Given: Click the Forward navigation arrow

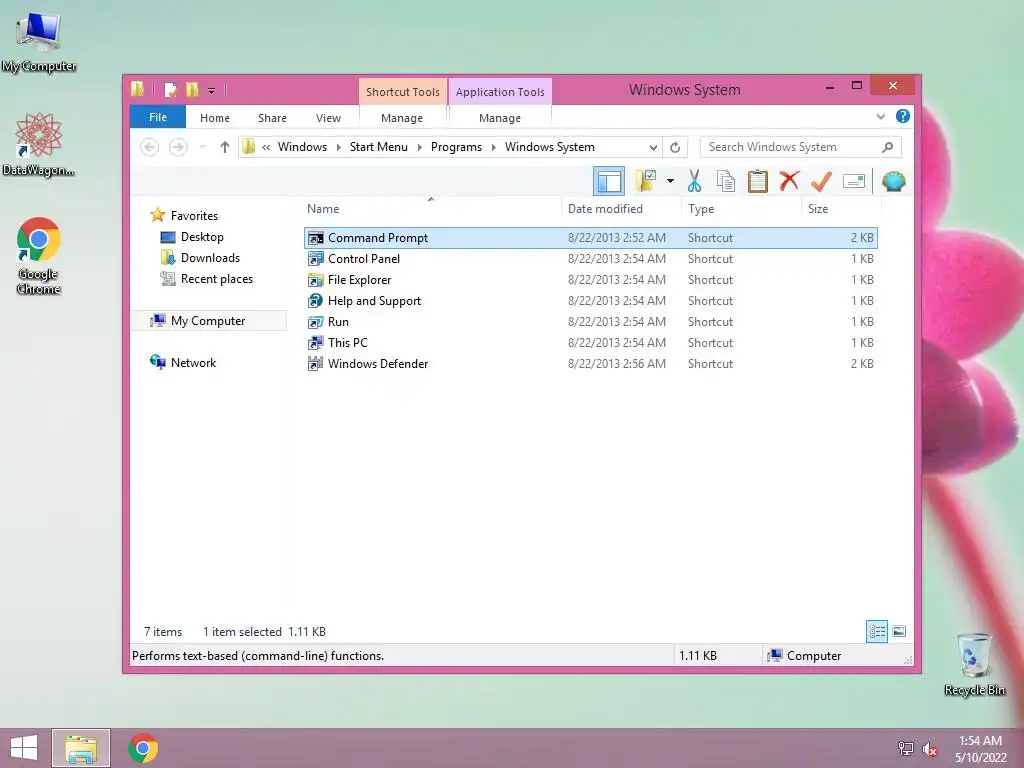Looking at the screenshot, I should pos(178,147).
